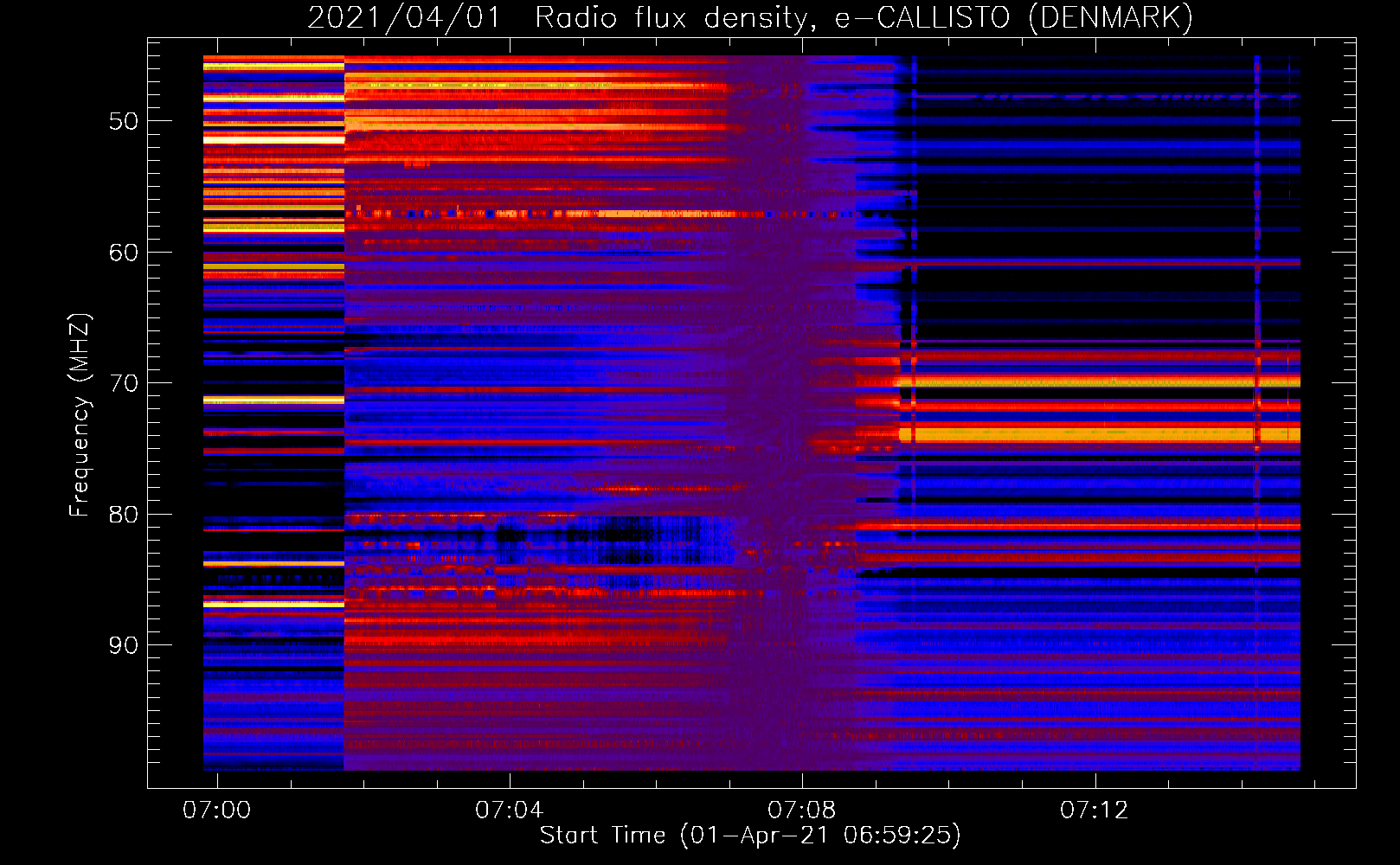The height and width of the screenshot is (865, 1400).
Task: Click the 'Frequency (MHz)' axis label
Action: tap(80, 414)
